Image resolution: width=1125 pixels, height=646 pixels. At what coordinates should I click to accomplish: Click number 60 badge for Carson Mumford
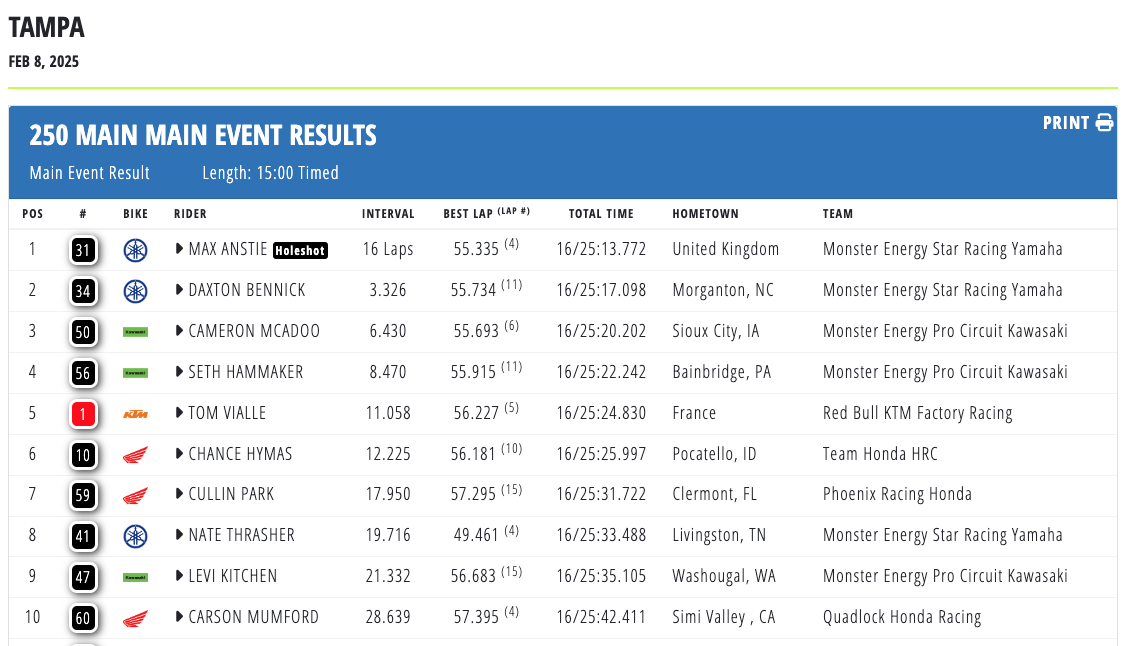[x=83, y=618]
